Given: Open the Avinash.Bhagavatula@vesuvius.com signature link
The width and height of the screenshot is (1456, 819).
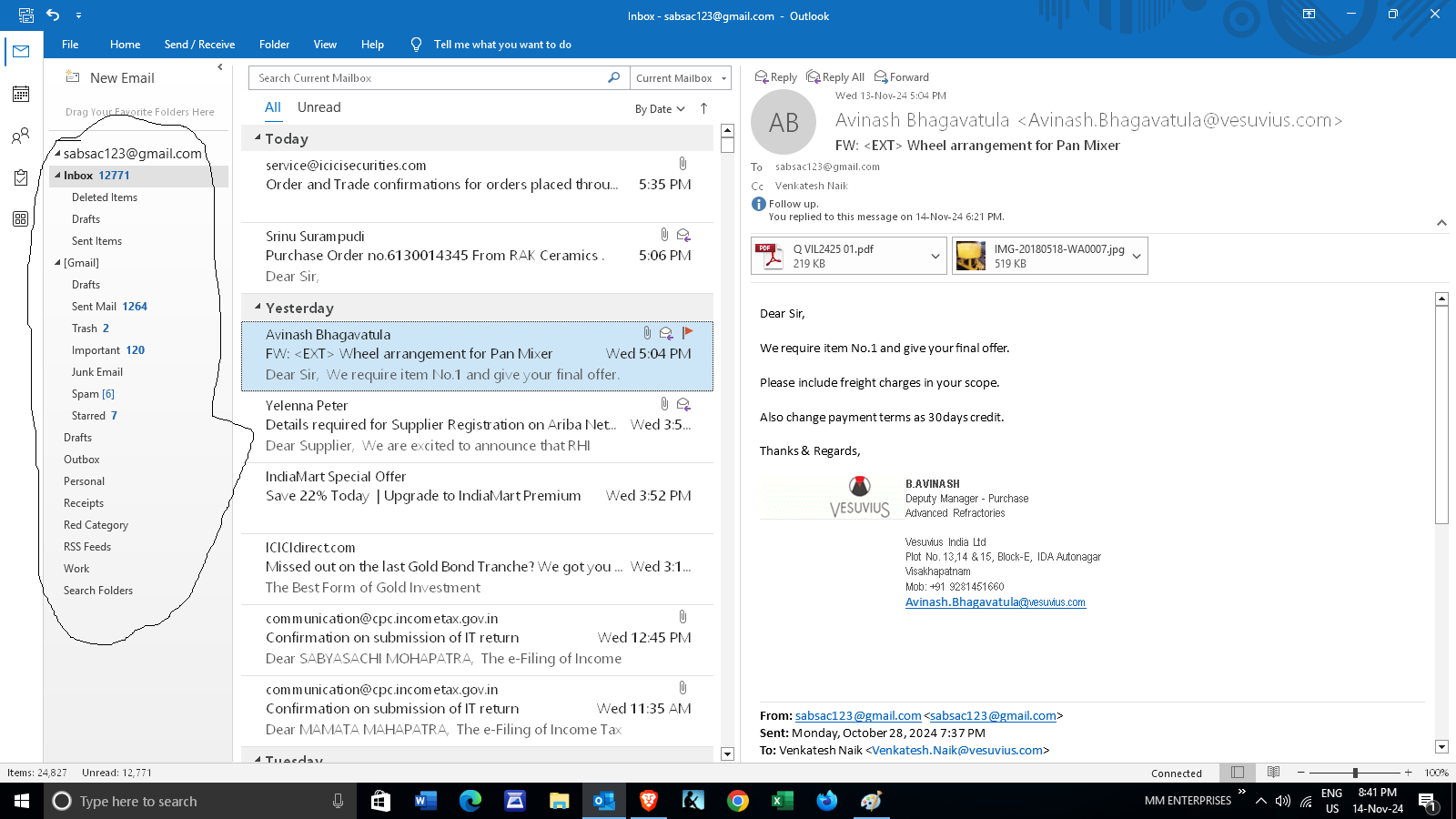Looking at the screenshot, I should click(x=995, y=602).
